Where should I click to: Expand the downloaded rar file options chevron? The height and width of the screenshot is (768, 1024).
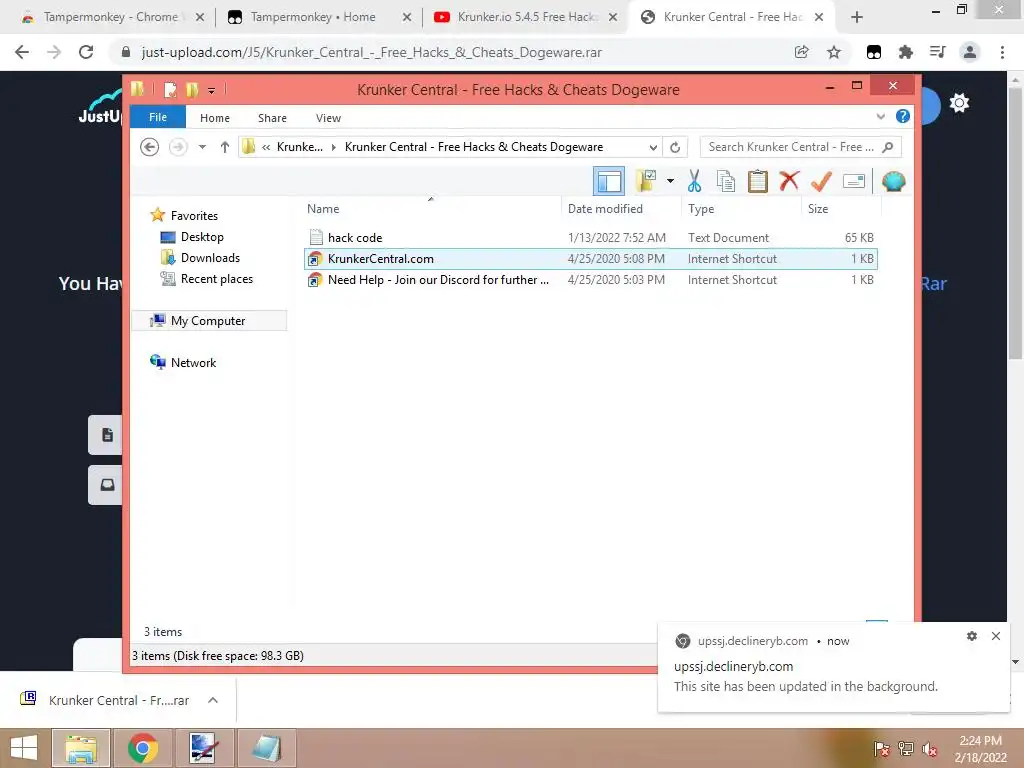coord(213,700)
